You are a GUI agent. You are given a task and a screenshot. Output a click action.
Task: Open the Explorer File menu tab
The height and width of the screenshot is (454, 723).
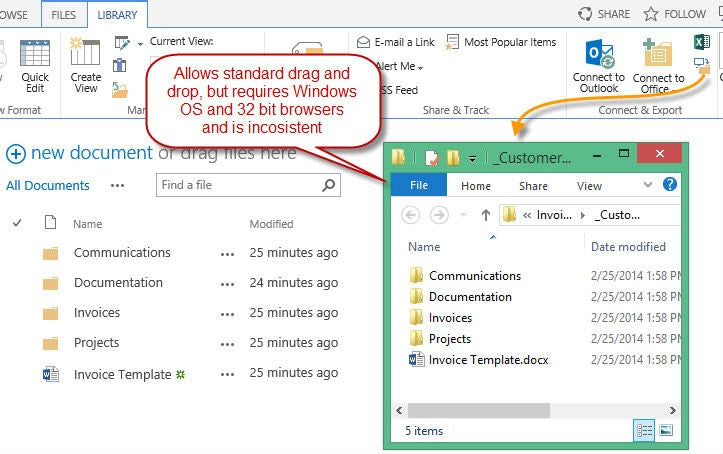(x=419, y=185)
